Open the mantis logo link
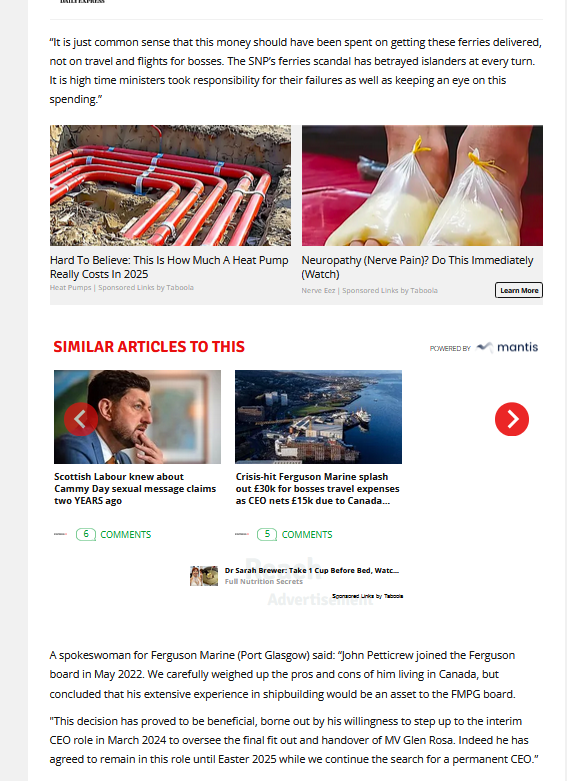The height and width of the screenshot is (781, 587). (x=507, y=347)
